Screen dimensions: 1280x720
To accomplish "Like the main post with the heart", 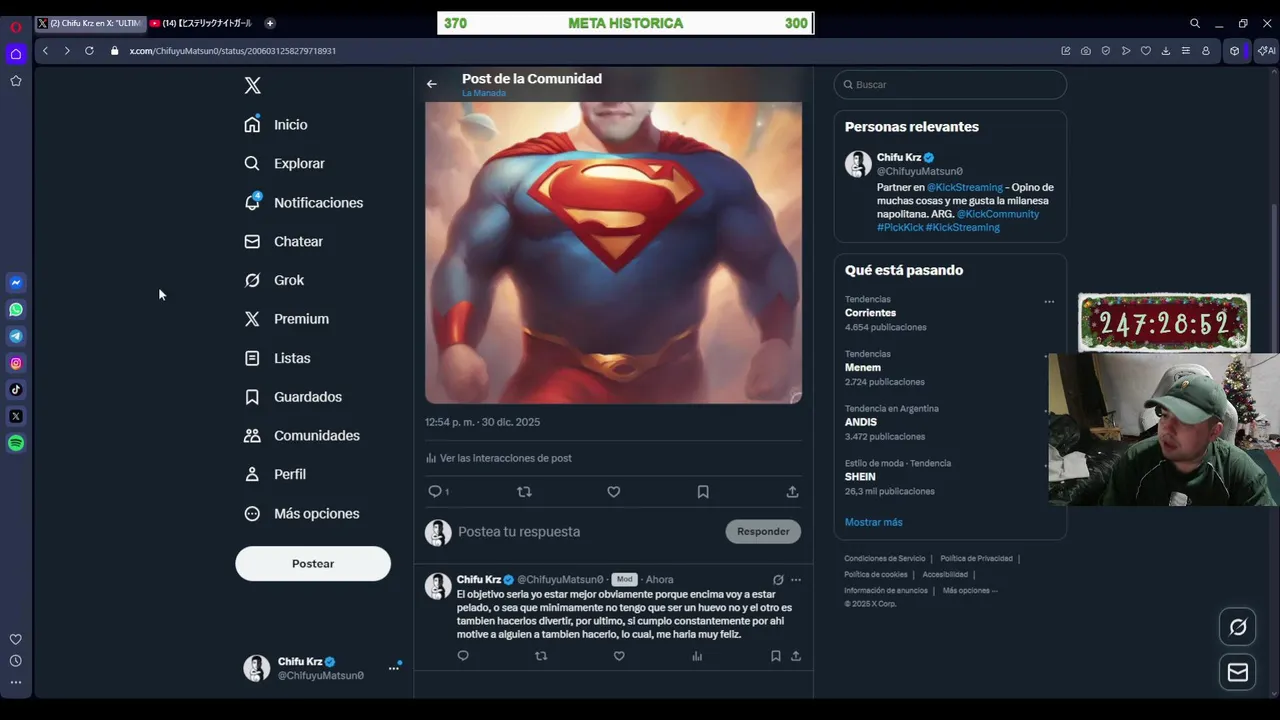I will point(614,492).
